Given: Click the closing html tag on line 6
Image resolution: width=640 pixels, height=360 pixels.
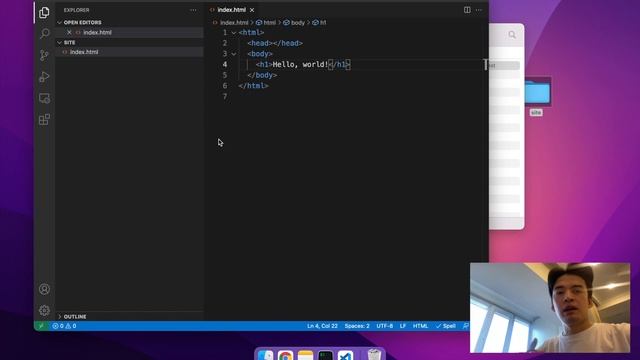Looking at the screenshot, I should pyautogui.click(x=253, y=86).
